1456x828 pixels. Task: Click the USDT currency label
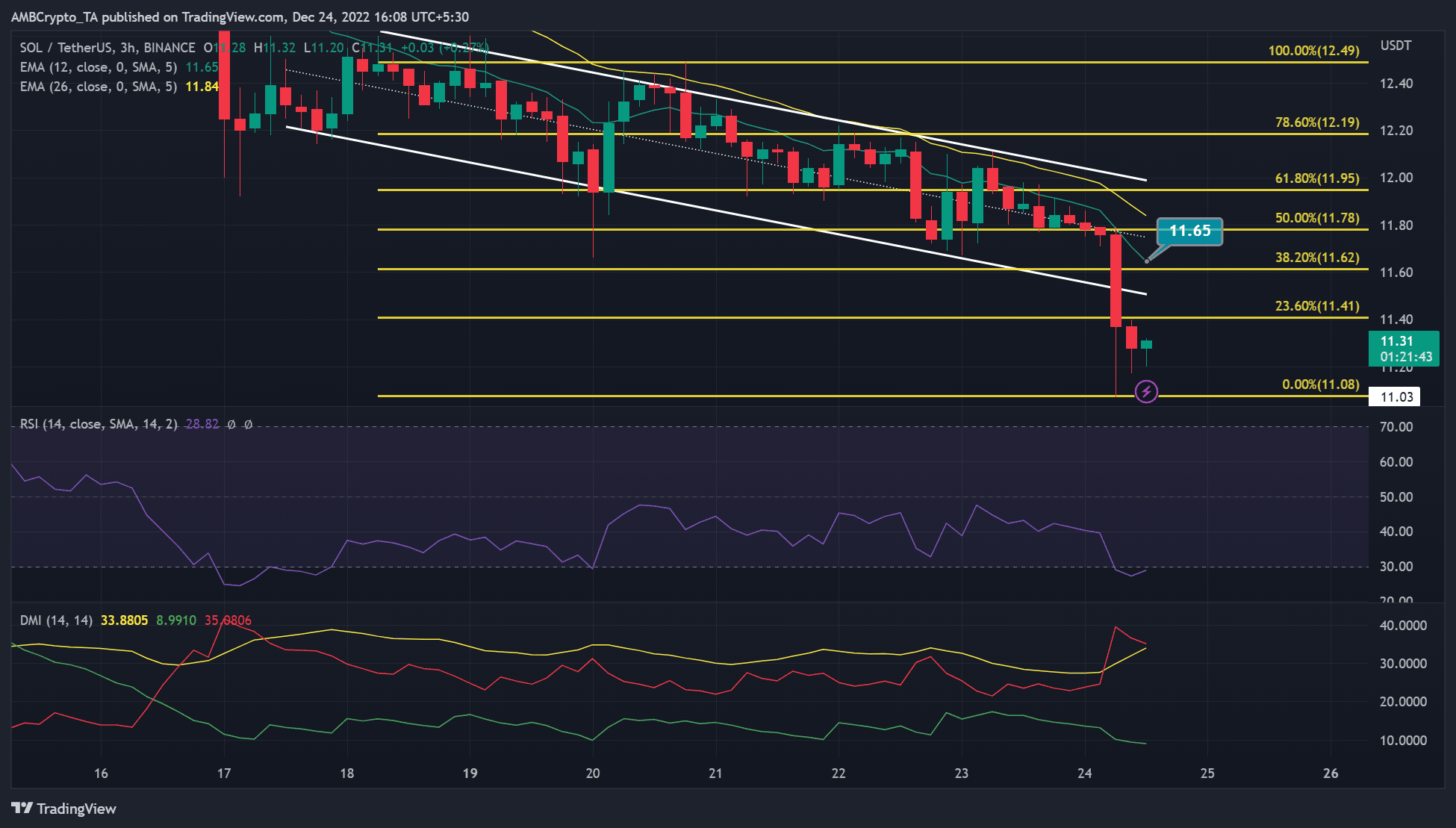1396,46
